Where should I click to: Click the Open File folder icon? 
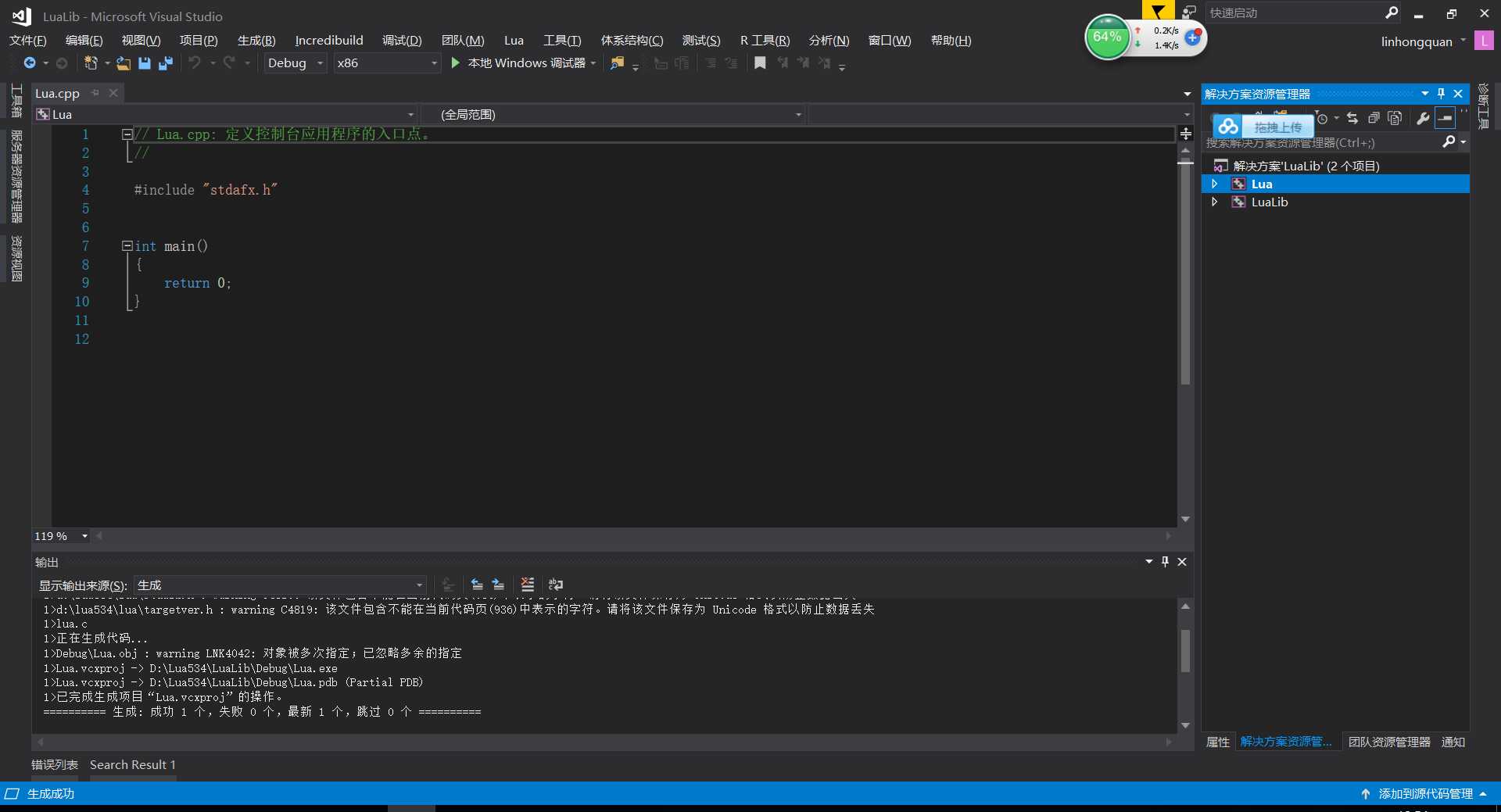(x=124, y=63)
